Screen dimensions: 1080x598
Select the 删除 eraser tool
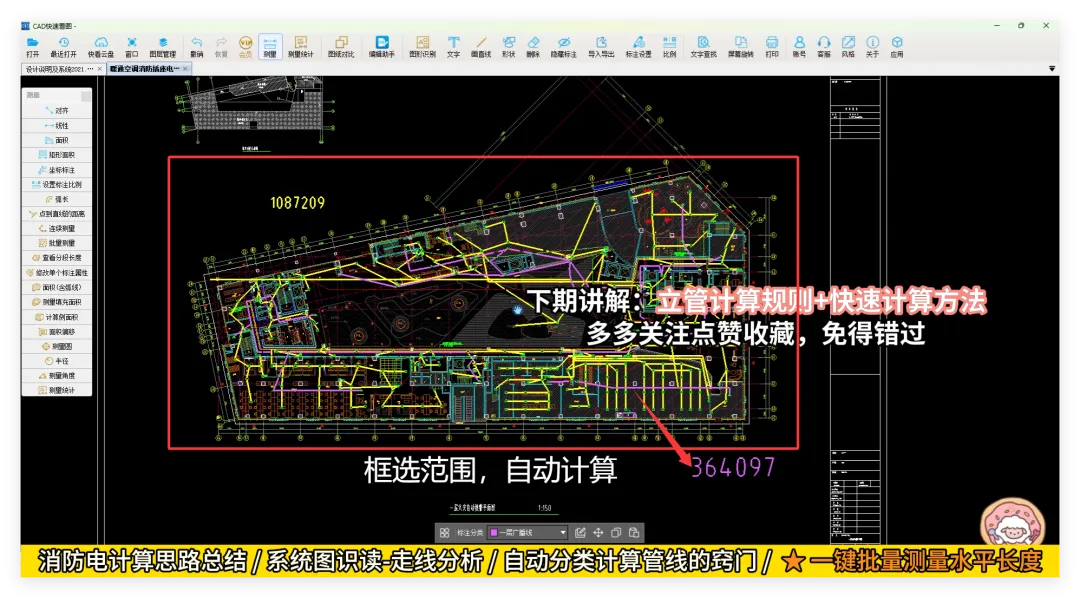533,47
